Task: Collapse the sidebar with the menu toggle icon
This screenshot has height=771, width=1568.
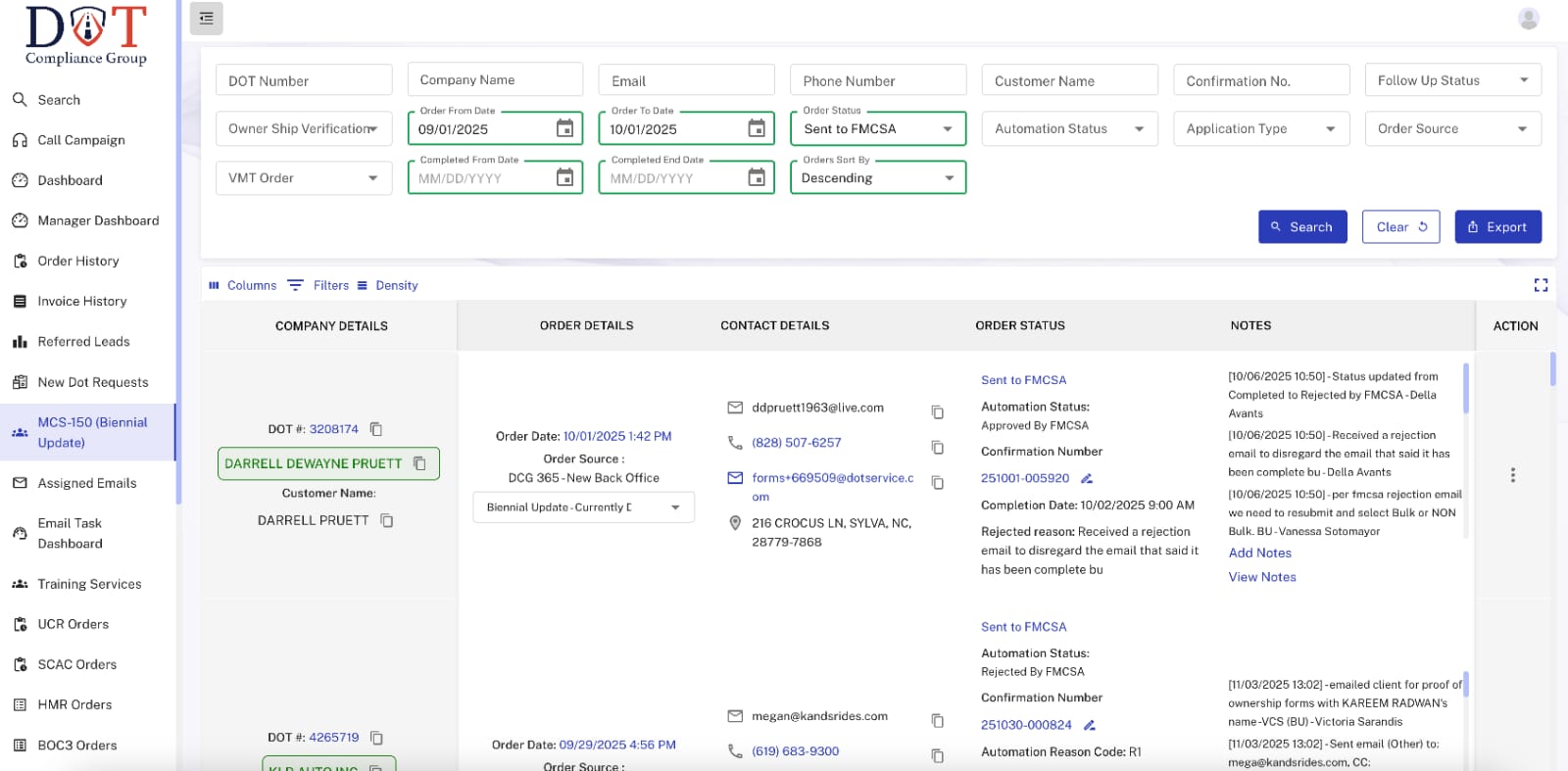Action: [x=206, y=19]
